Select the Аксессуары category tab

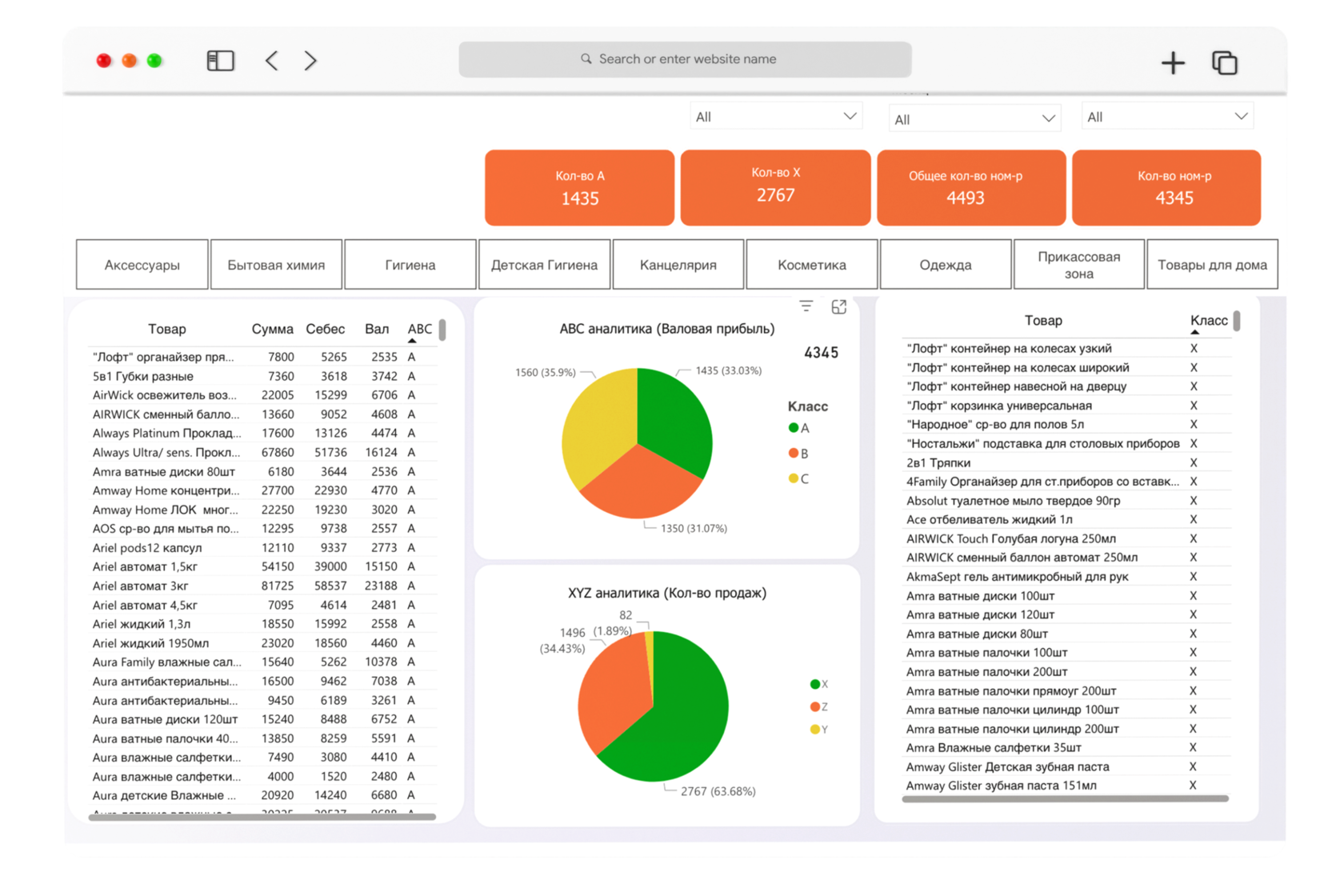tap(142, 265)
